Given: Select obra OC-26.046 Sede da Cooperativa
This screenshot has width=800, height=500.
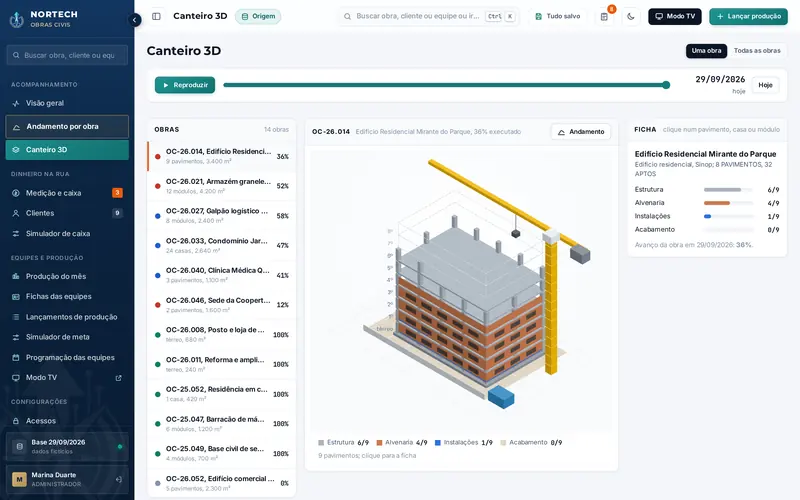Looking at the screenshot, I should (x=221, y=305).
